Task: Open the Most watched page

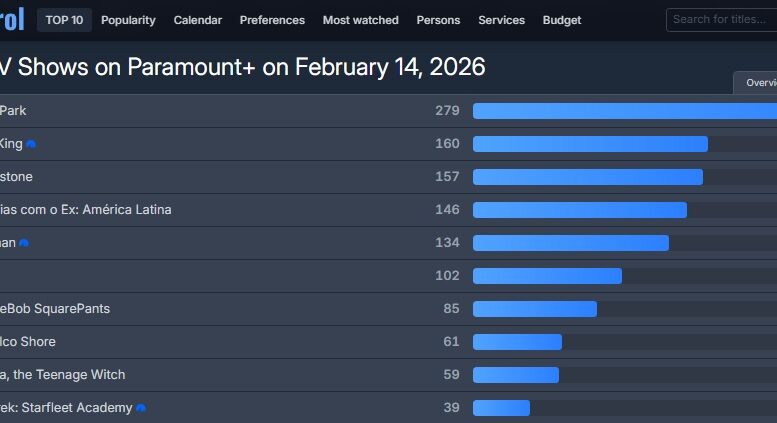Action: 360,20
